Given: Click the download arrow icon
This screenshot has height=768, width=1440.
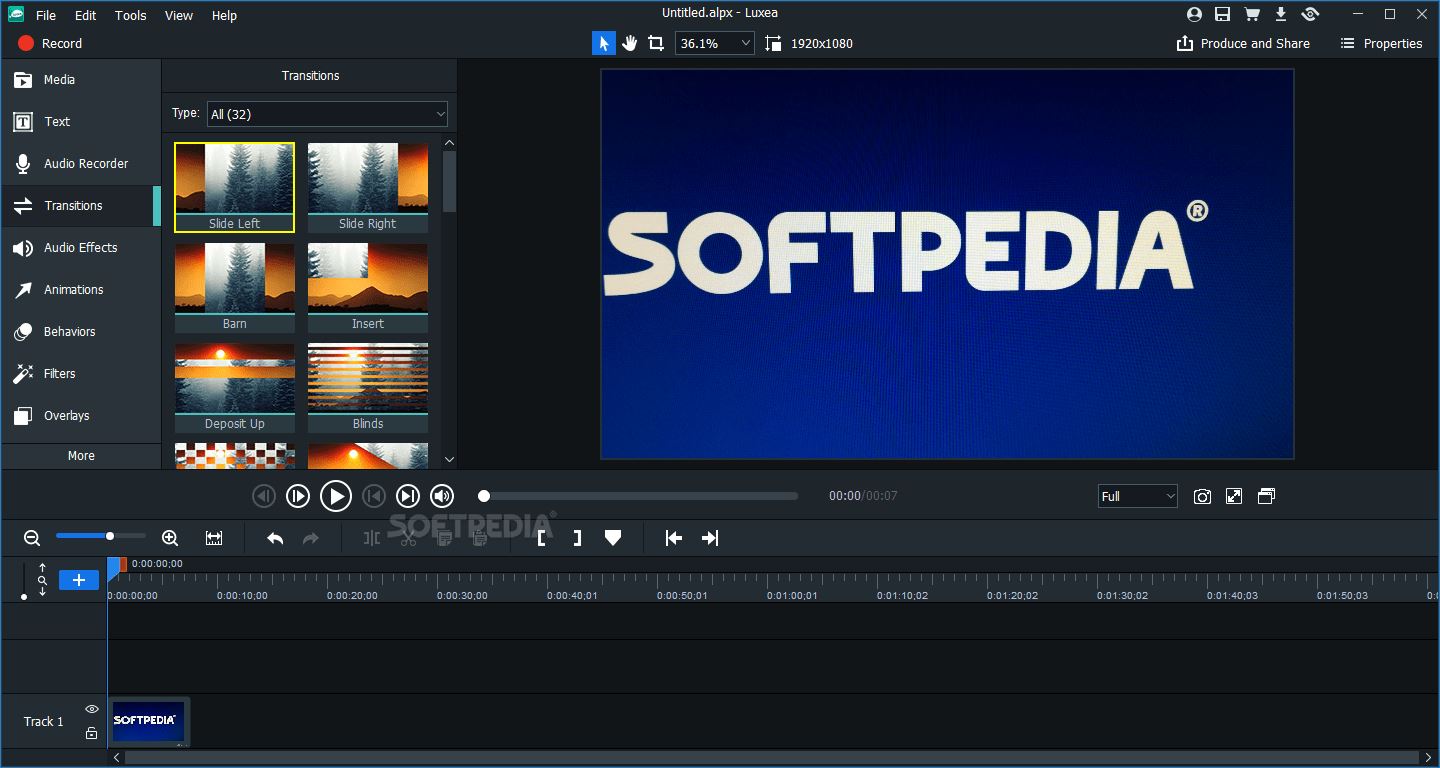Looking at the screenshot, I should click(1281, 14).
